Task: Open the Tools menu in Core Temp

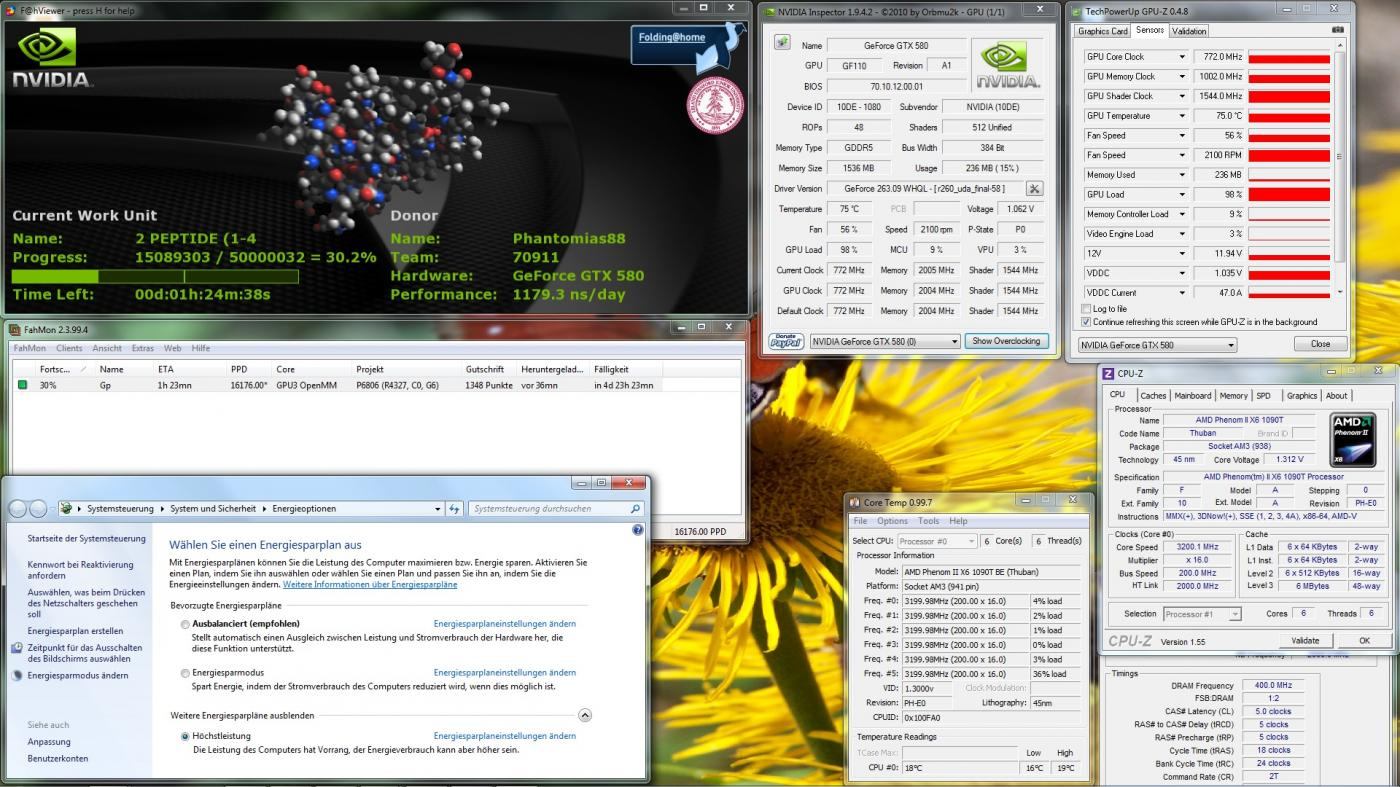Action: [929, 521]
